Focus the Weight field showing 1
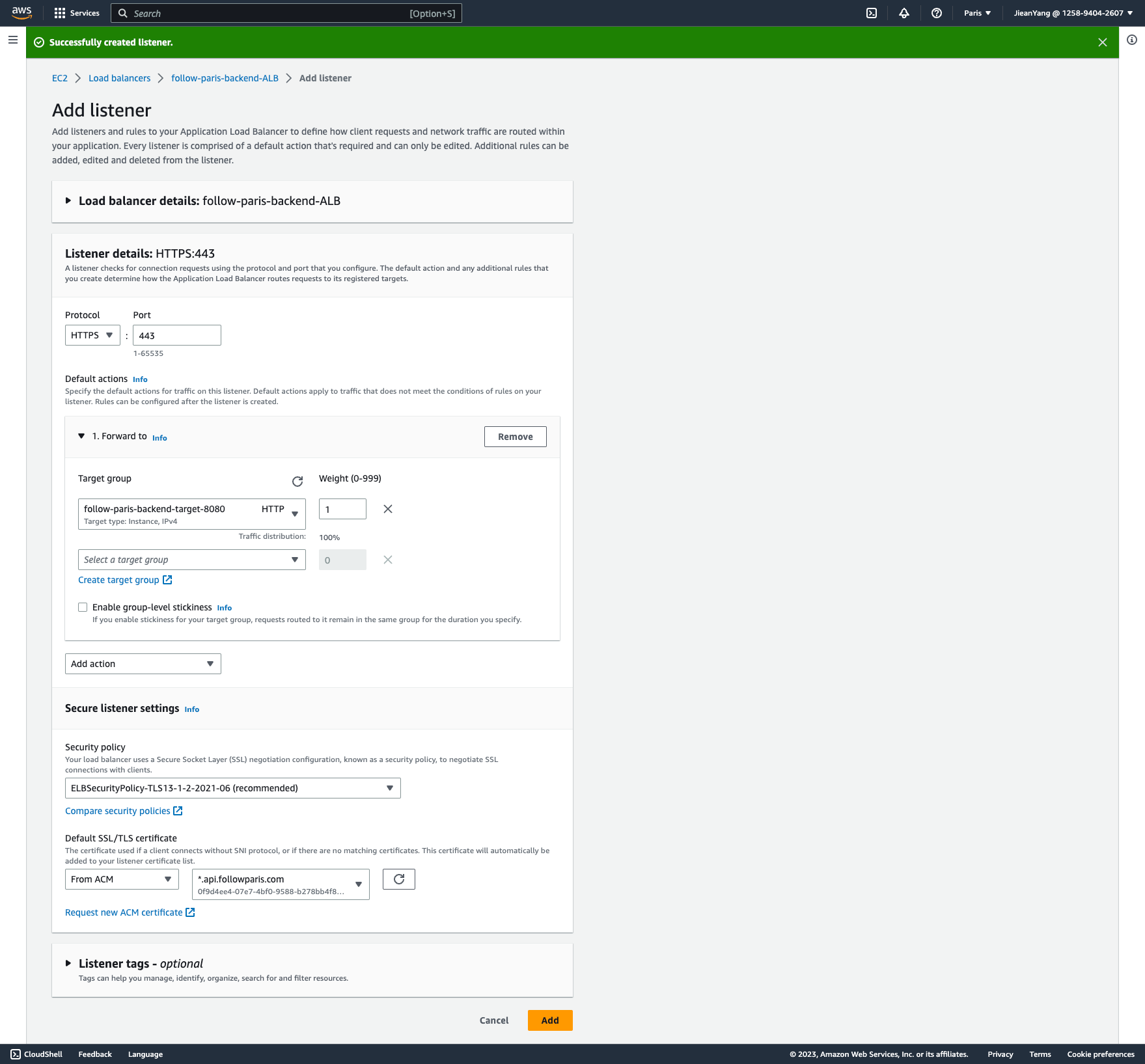 342,509
